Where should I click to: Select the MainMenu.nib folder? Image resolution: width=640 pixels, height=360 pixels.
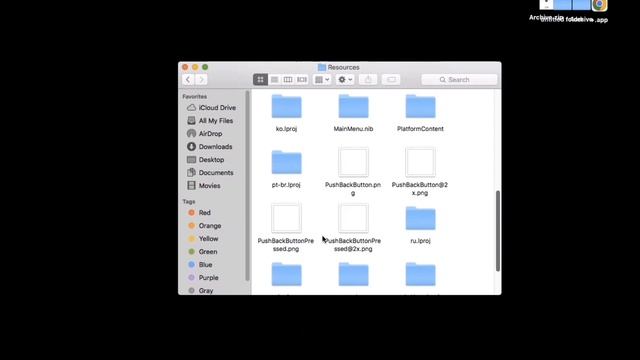point(353,107)
